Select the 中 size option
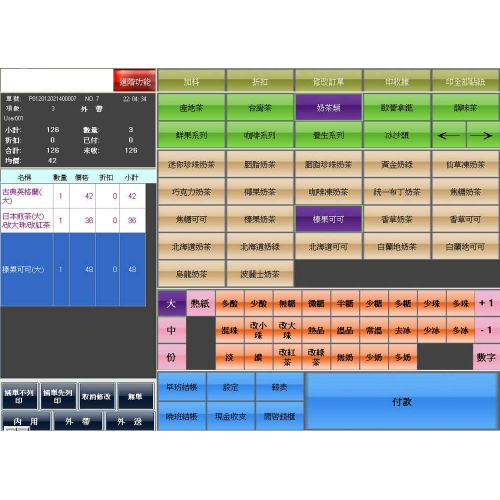This screenshot has width=500, height=500. click(x=172, y=330)
